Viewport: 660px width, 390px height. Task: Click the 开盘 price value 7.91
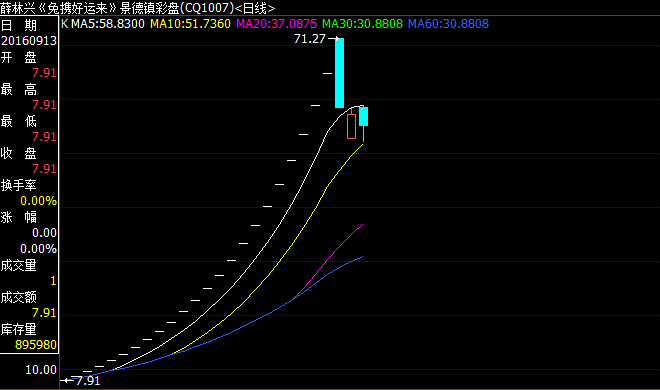pyautogui.click(x=44, y=73)
